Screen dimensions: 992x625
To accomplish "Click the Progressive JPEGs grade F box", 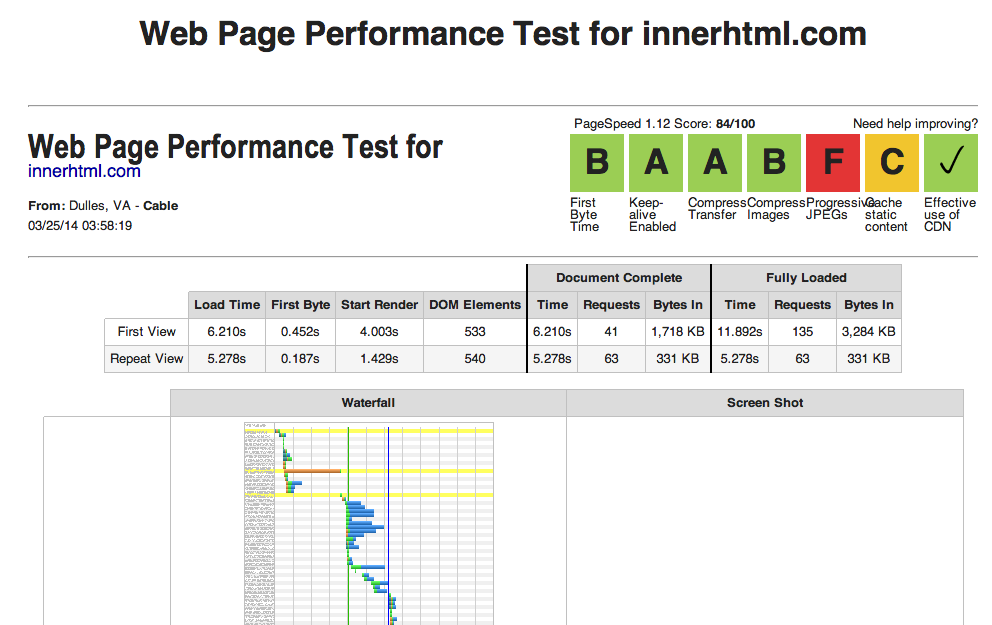I will pos(833,163).
